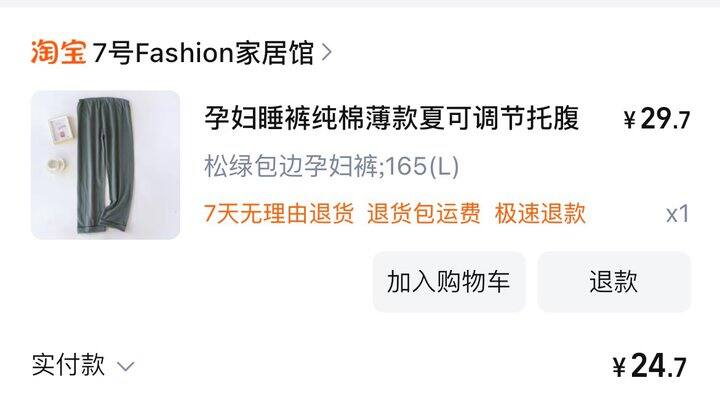Tap the yen symbol beside 29.7
This screenshot has height=407, width=720.
point(630,120)
